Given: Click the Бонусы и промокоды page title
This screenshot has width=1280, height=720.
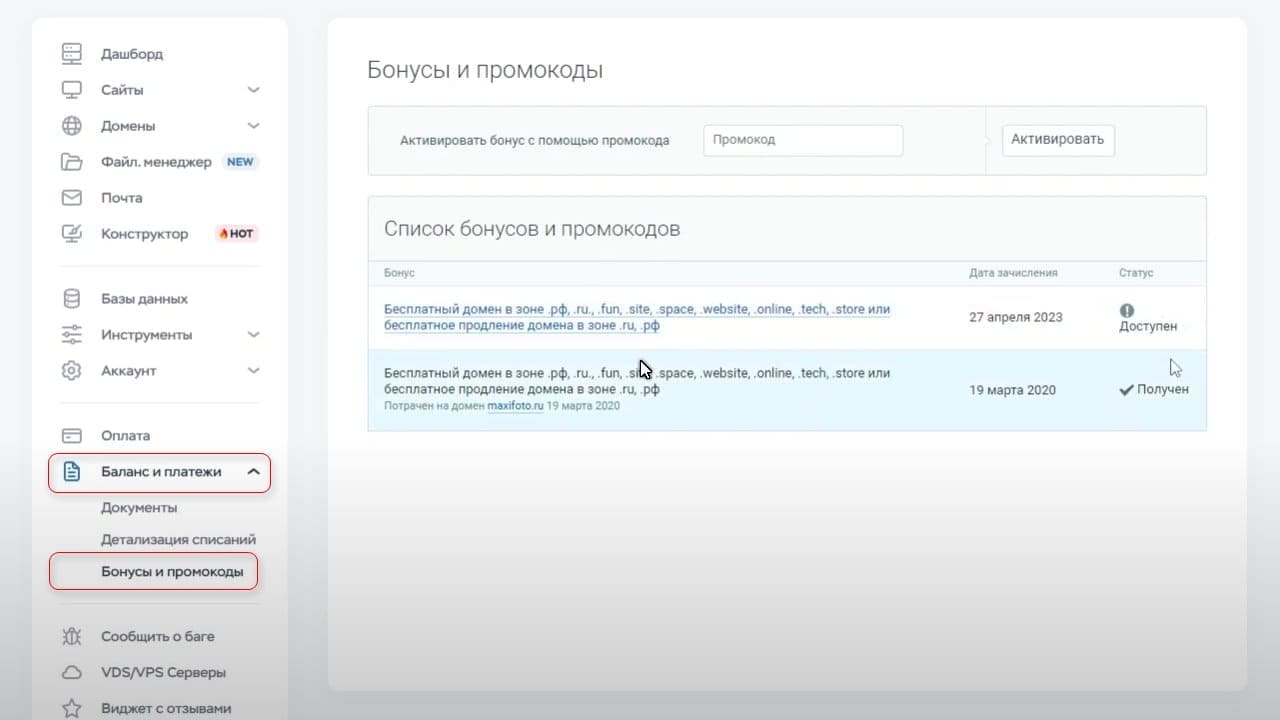Looking at the screenshot, I should coord(485,71).
